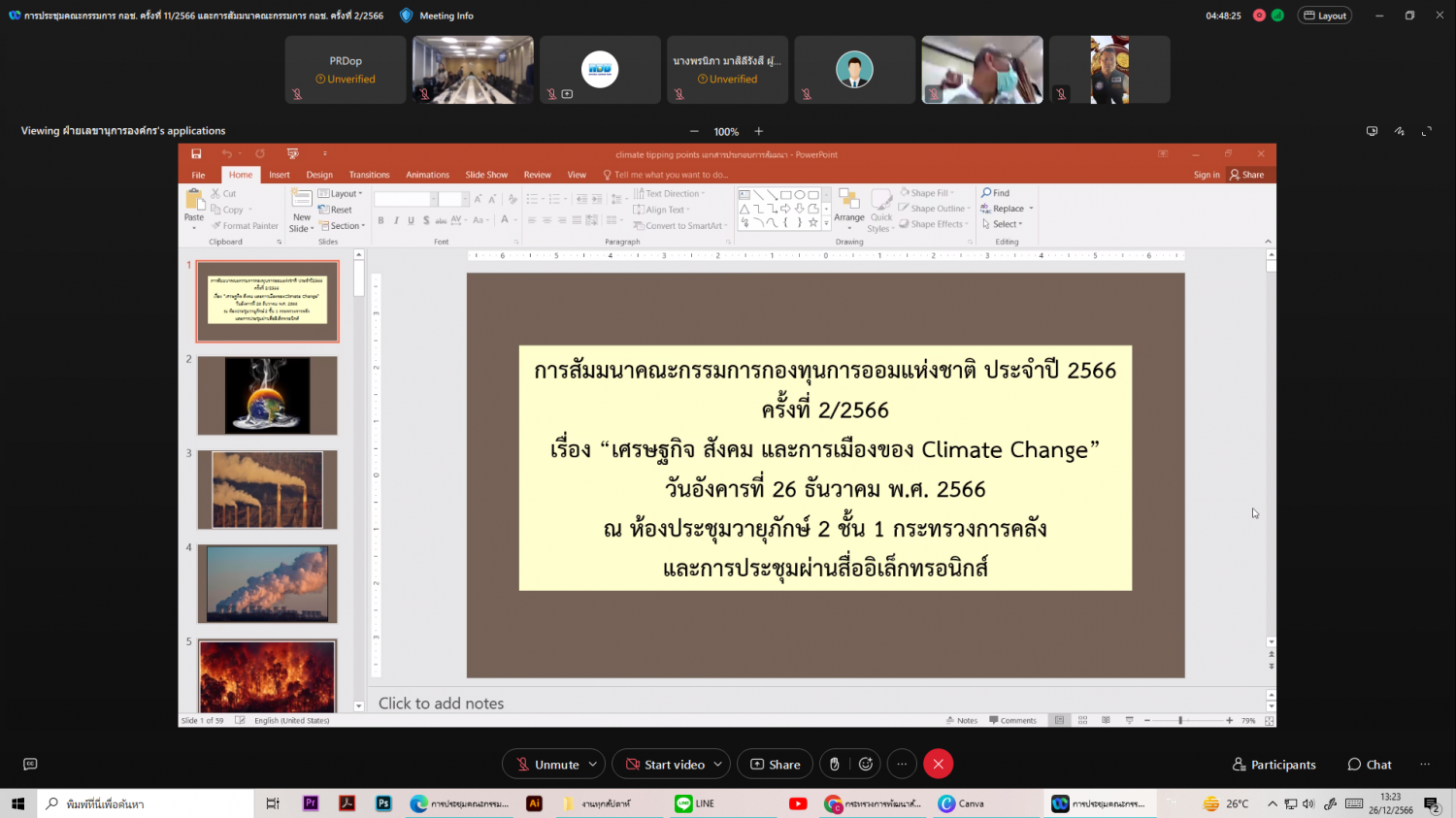Select the star shape in shapes gallery
1456x818 pixels.
[x=813, y=222]
